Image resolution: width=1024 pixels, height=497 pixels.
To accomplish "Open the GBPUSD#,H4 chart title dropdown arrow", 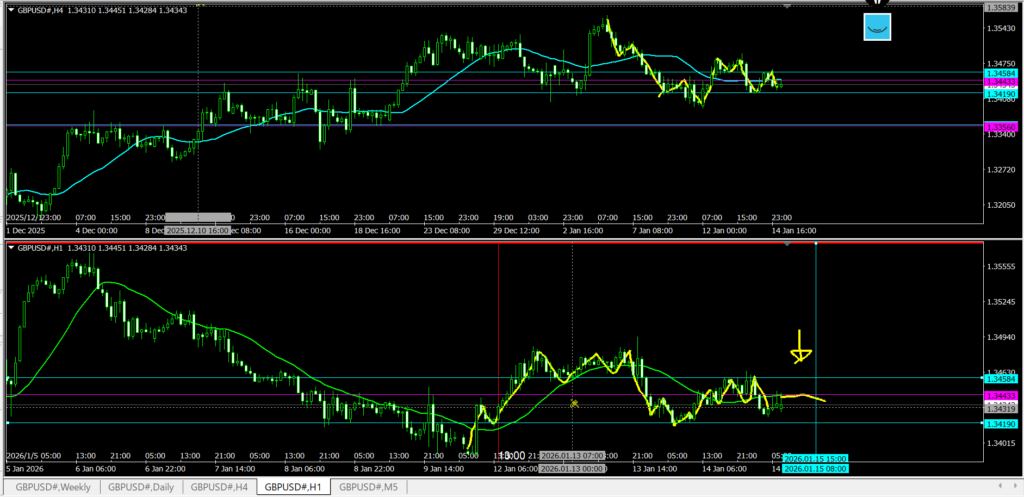I will (11, 9).
